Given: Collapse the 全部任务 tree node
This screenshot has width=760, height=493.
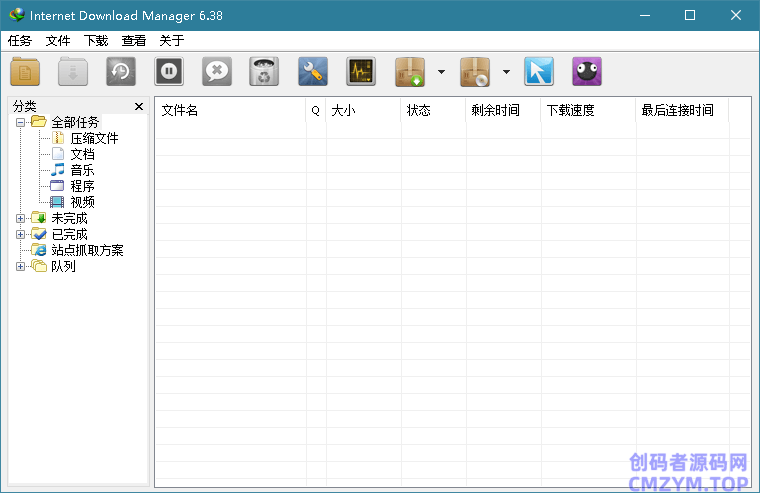Looking at the screenshot, I should coord(21,122).
